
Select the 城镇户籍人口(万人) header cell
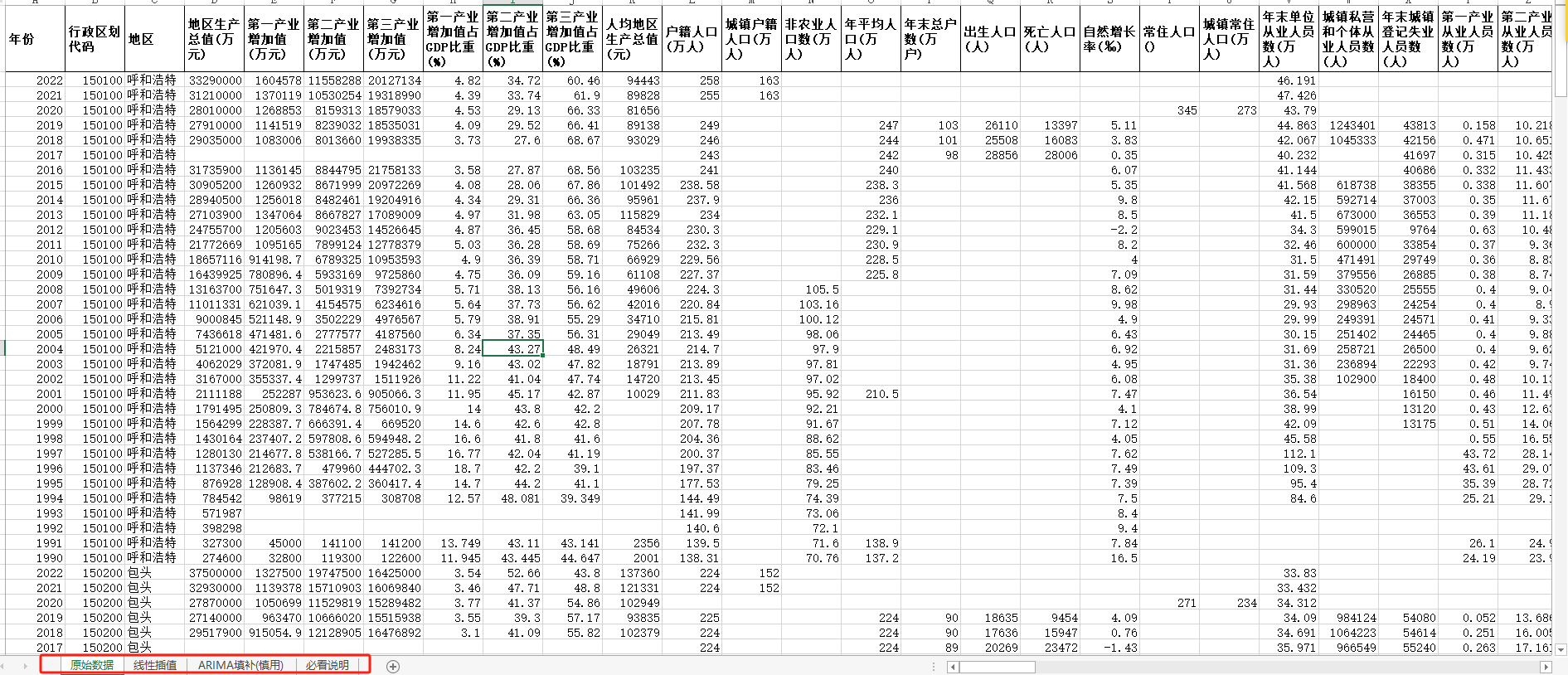[751, 39]
